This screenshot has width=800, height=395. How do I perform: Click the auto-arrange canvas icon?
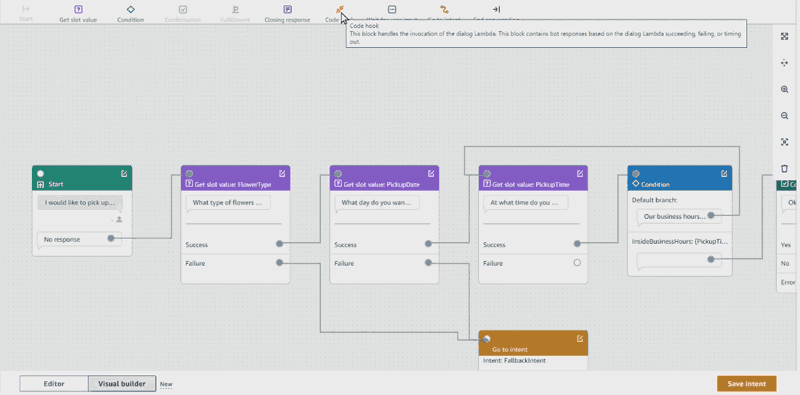pos(785,63)
